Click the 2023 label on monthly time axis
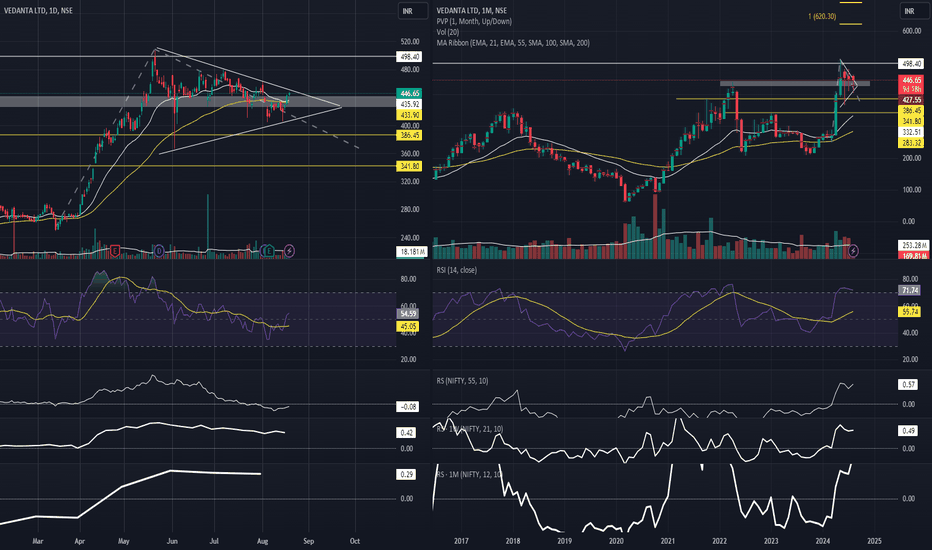932x550 pixels. tap(771, 541)
